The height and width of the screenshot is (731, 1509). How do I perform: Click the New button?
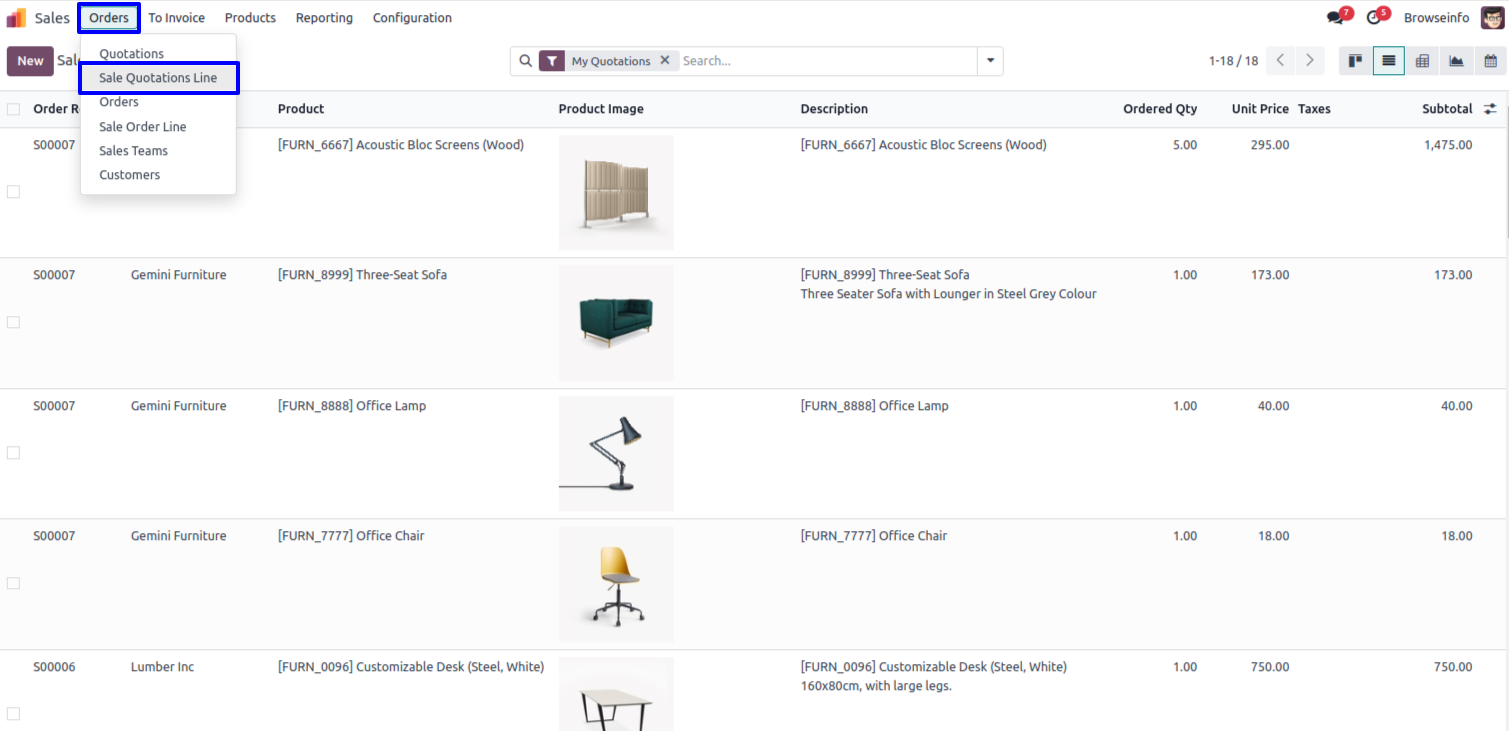(30, 61)
